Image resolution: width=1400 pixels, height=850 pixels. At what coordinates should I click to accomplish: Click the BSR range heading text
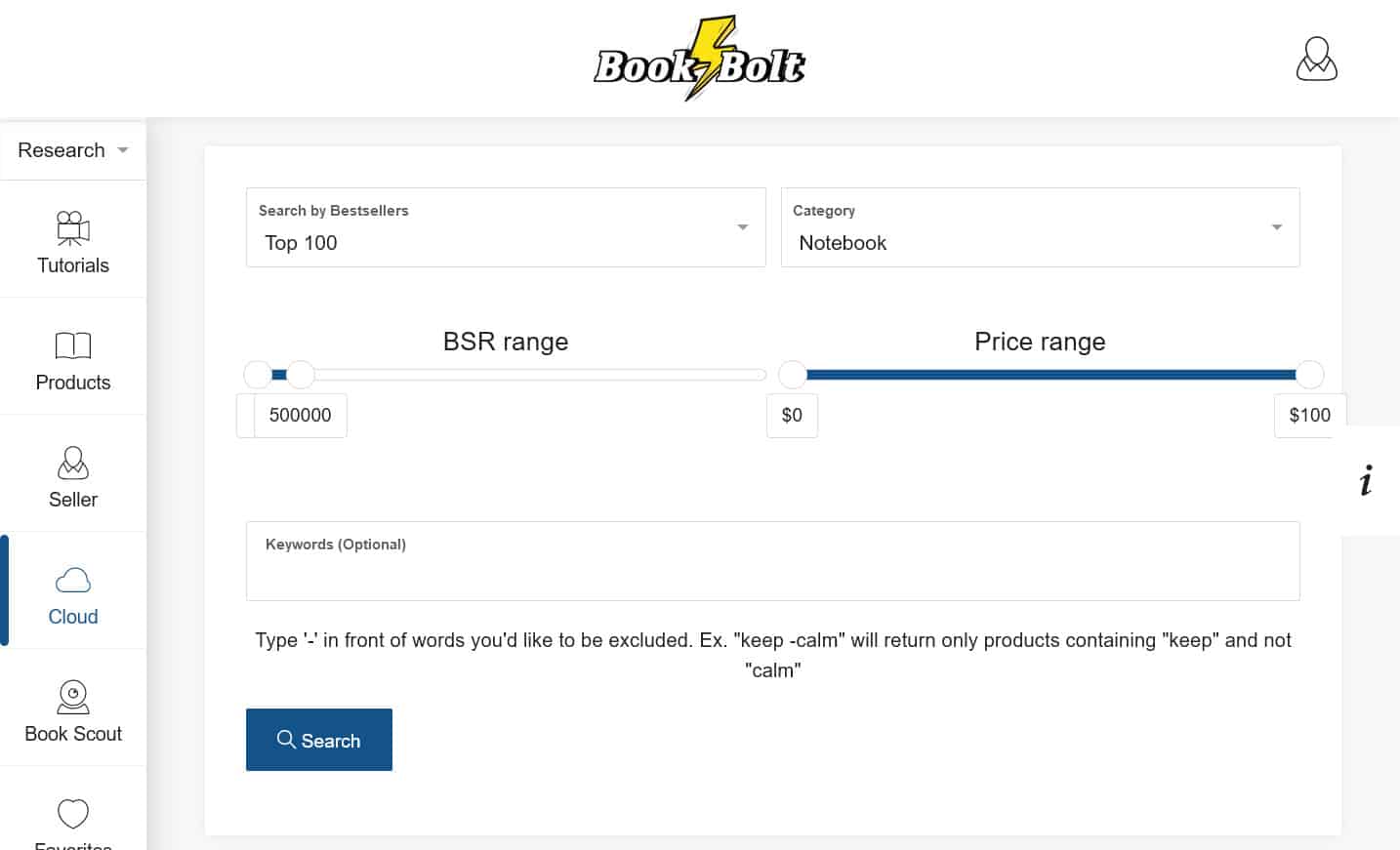tap(506, 342)
